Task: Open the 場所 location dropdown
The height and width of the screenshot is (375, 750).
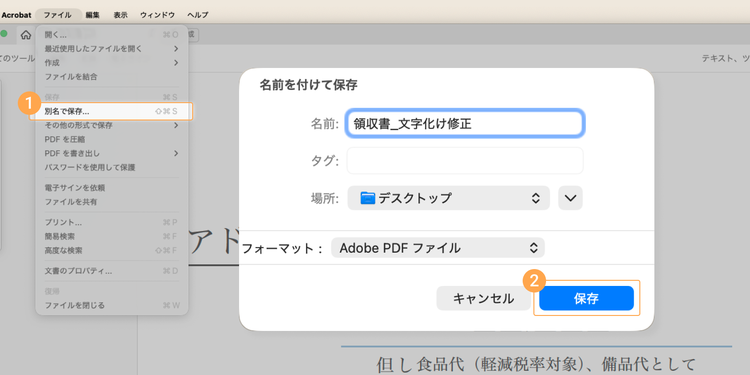Action: [449, 198]
